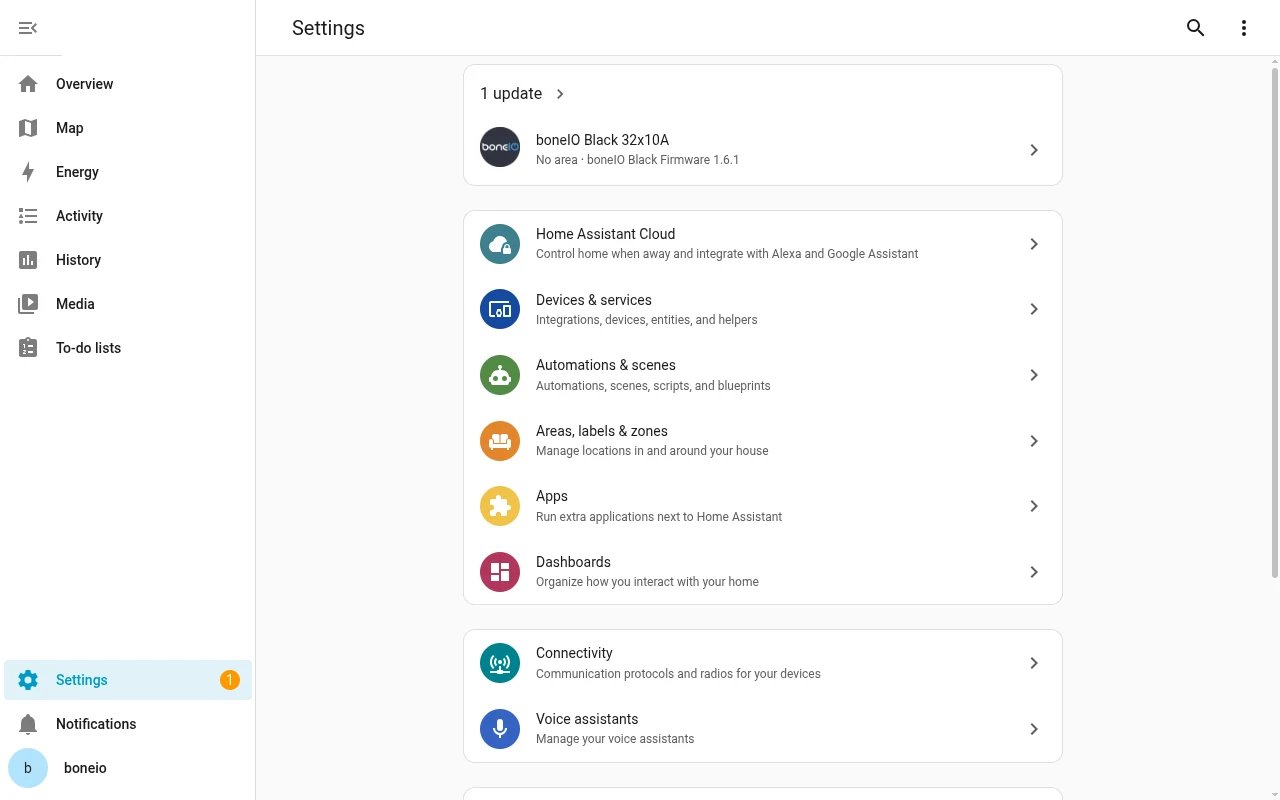
Task: Click the Settings page title
Action: (328, 28)
